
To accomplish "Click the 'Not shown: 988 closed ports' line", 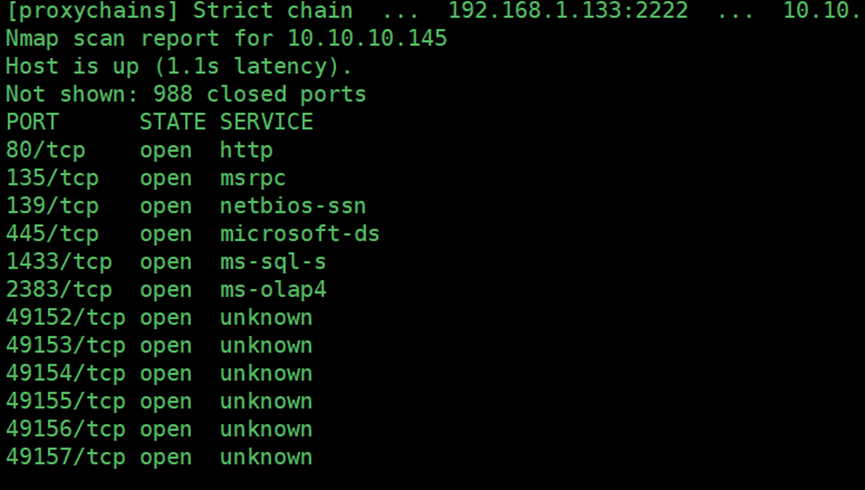I will tap(186, 94).
